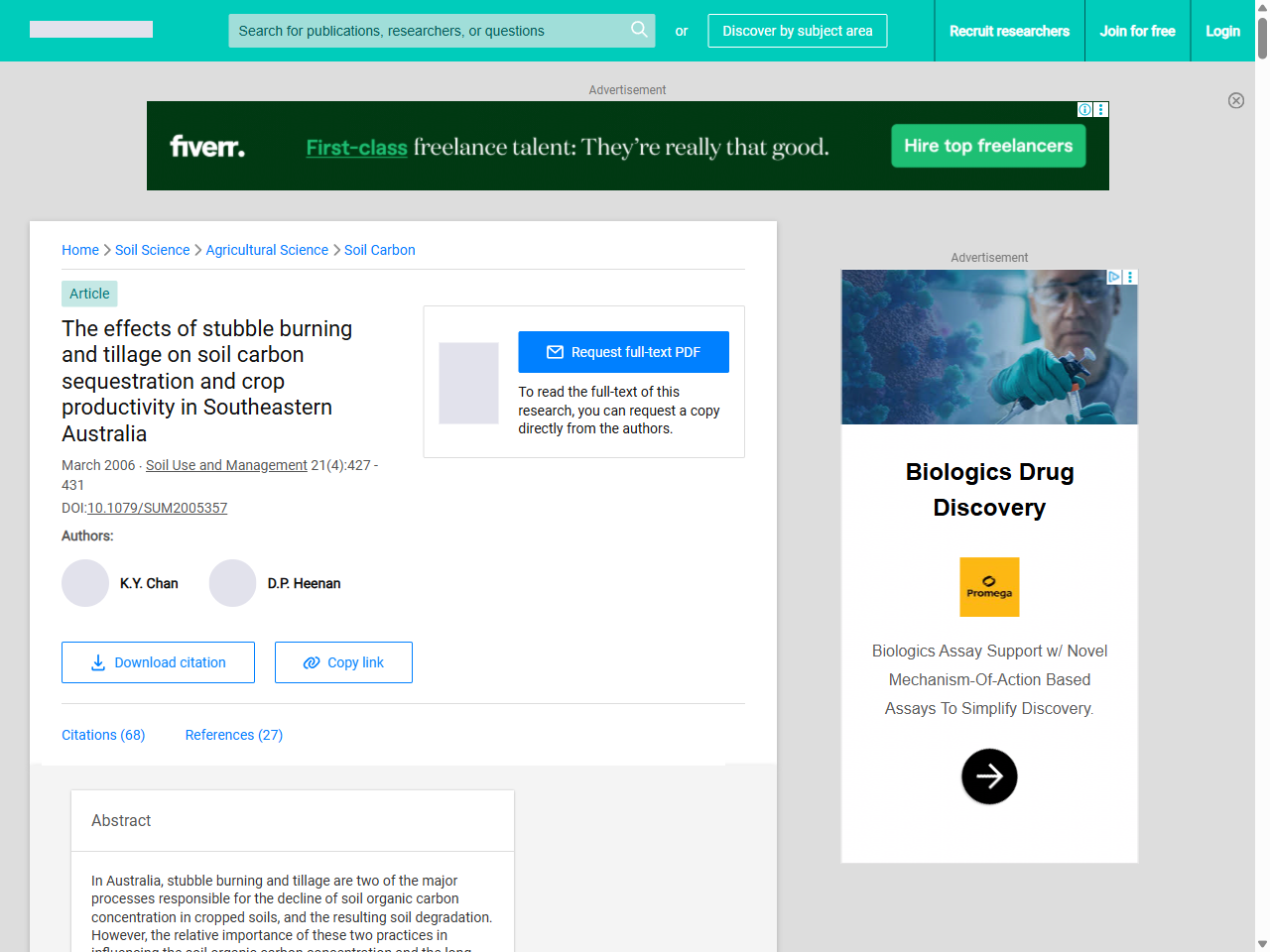This screenshot has height=952, width=1270.
Task: Click the black arrow circle in ad
Action: (x=988, y=776)
